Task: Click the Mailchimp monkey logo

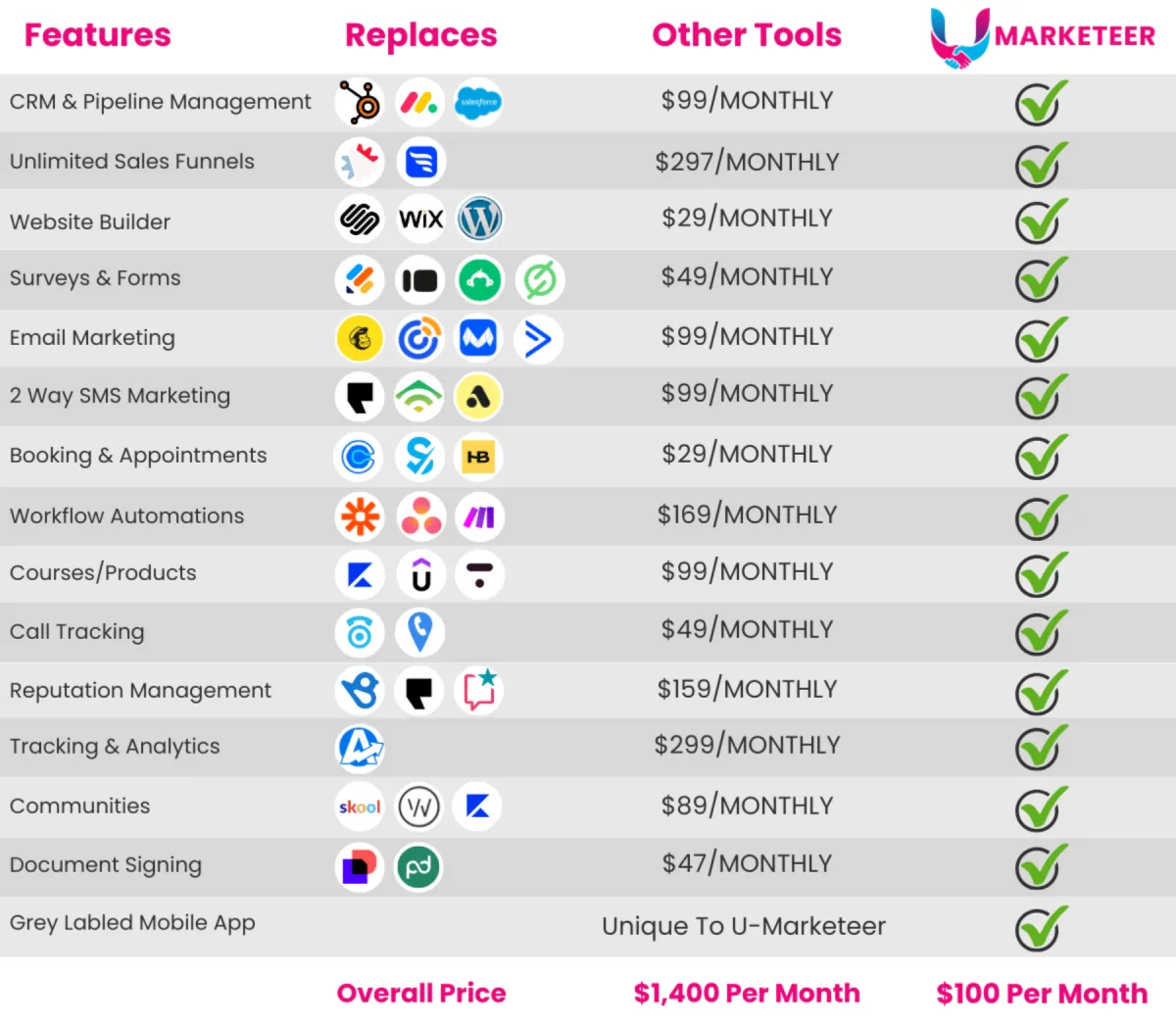Action: (360, 339)
